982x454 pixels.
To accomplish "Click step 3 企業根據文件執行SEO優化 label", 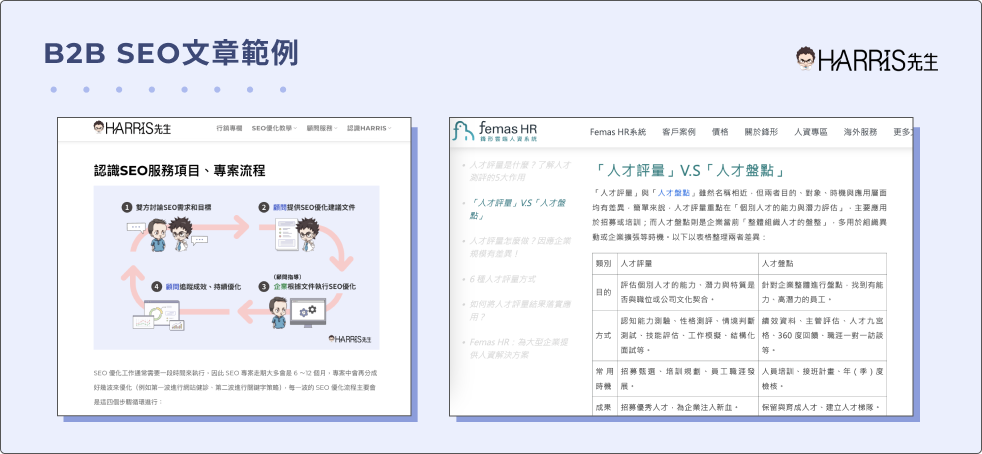I will pos(308,286).
